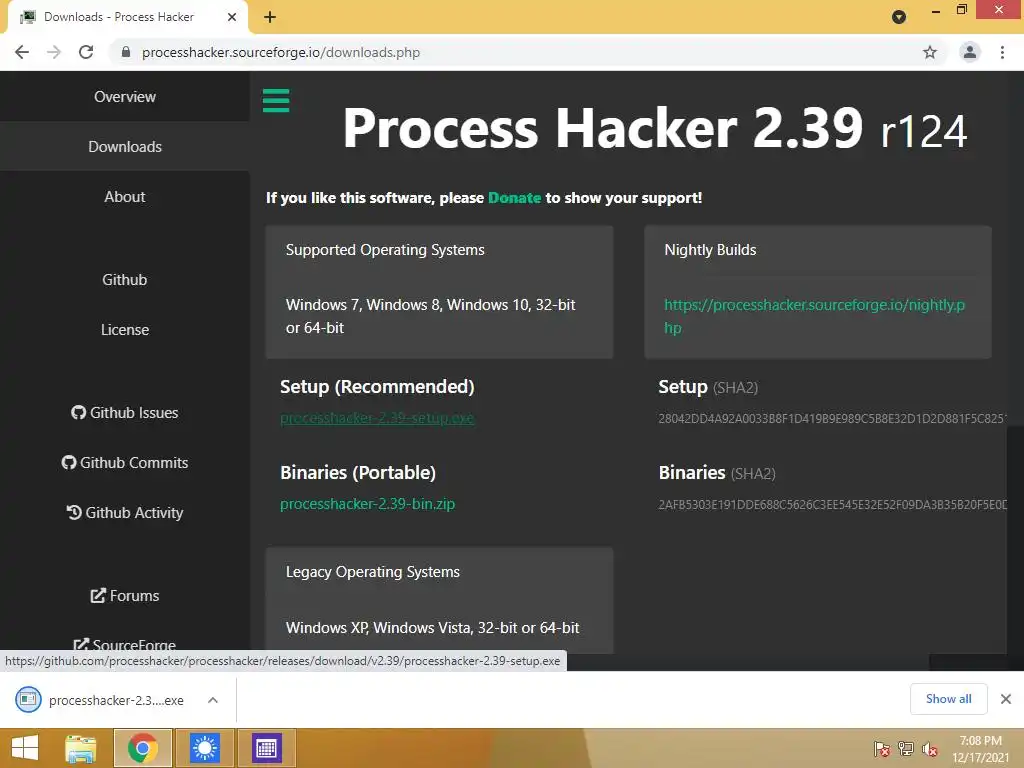Toggle the green hamburger menu icon
1024x768 pixels.
tap(276, 101)
